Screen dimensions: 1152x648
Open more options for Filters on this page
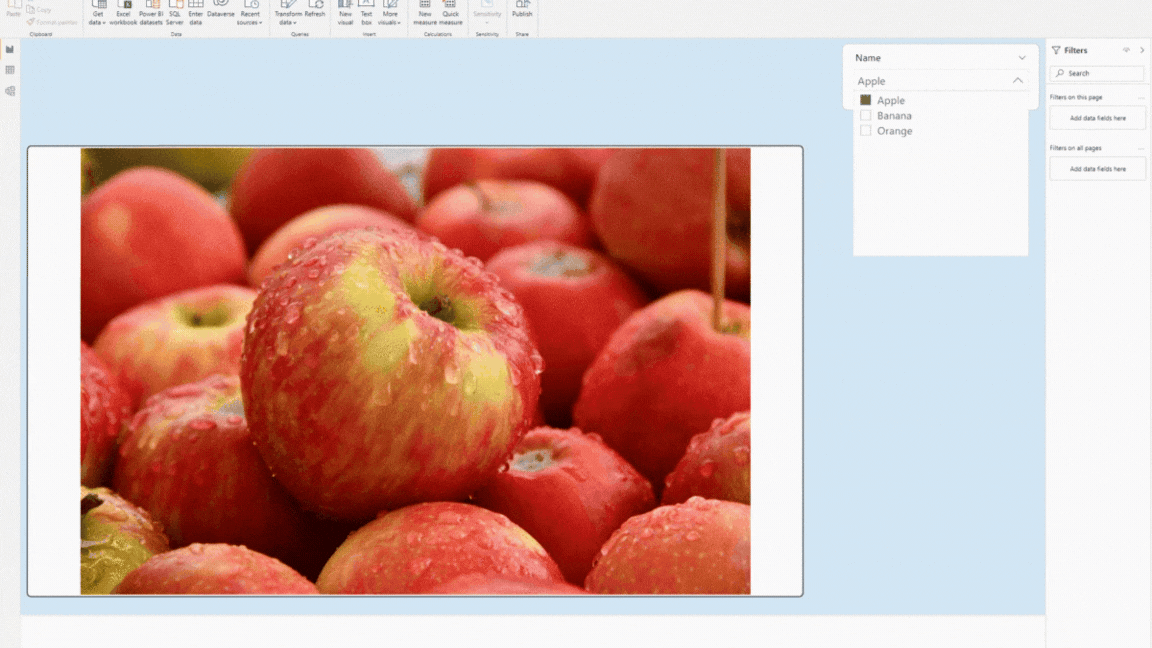1141,98
